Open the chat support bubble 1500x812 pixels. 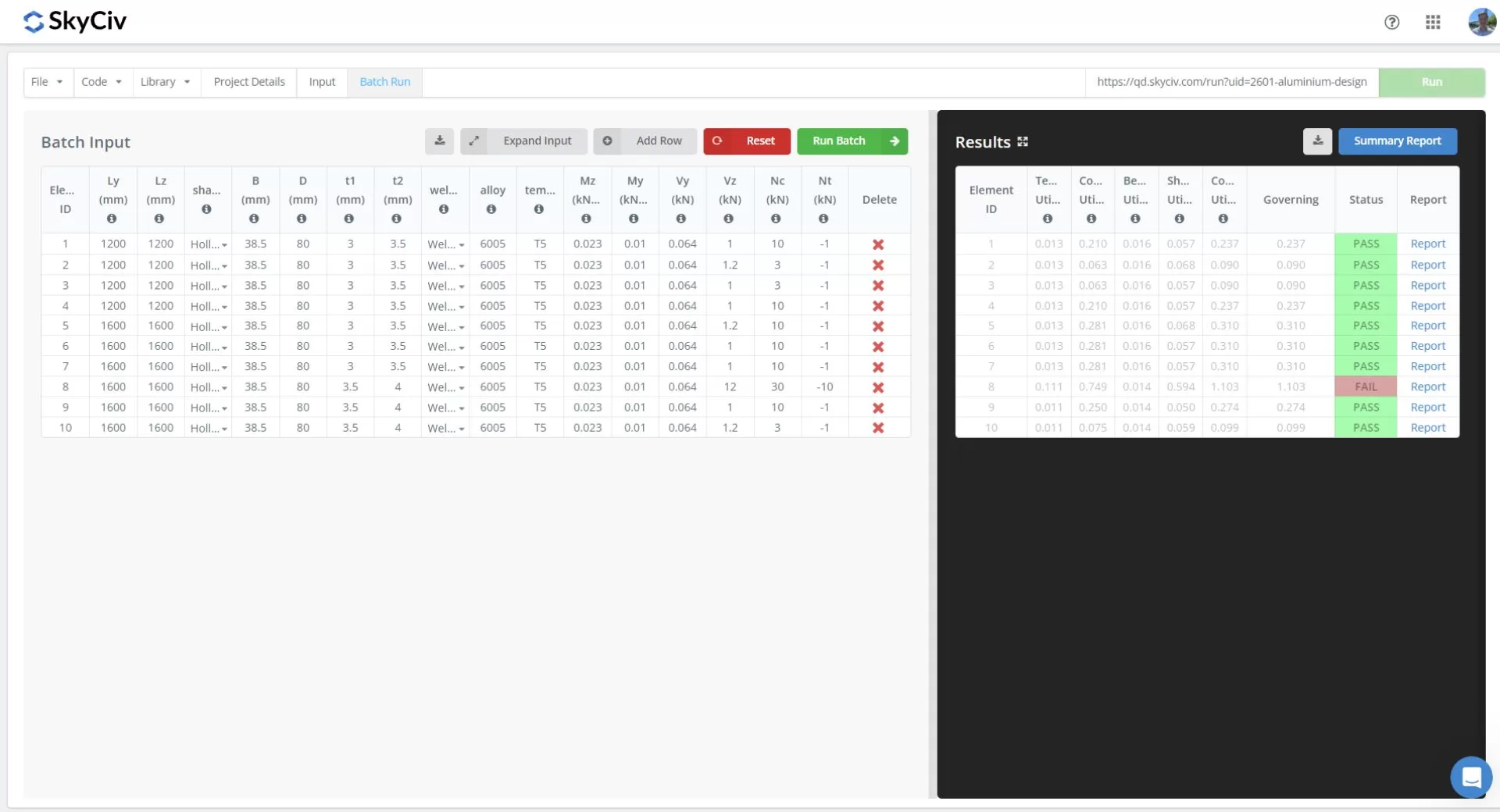(x=1471, y=777)
